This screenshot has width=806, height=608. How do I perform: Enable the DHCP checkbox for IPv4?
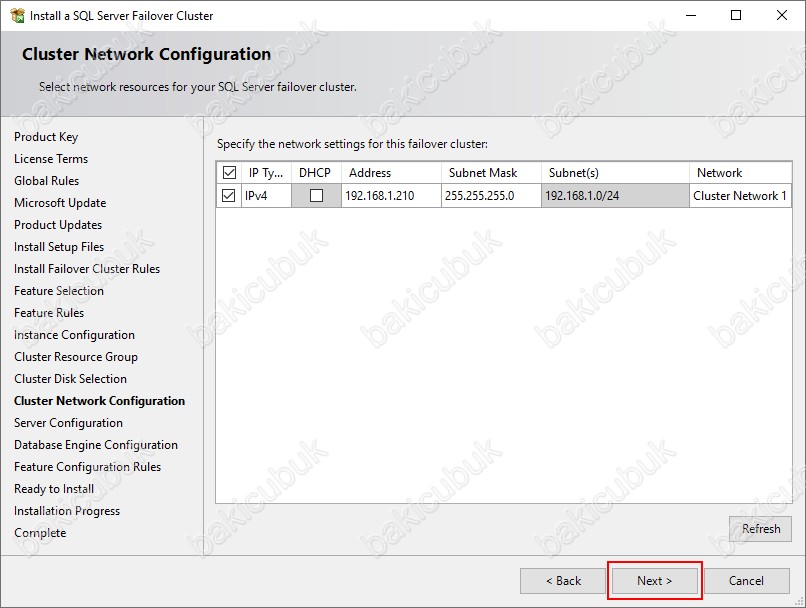(317, 195)
